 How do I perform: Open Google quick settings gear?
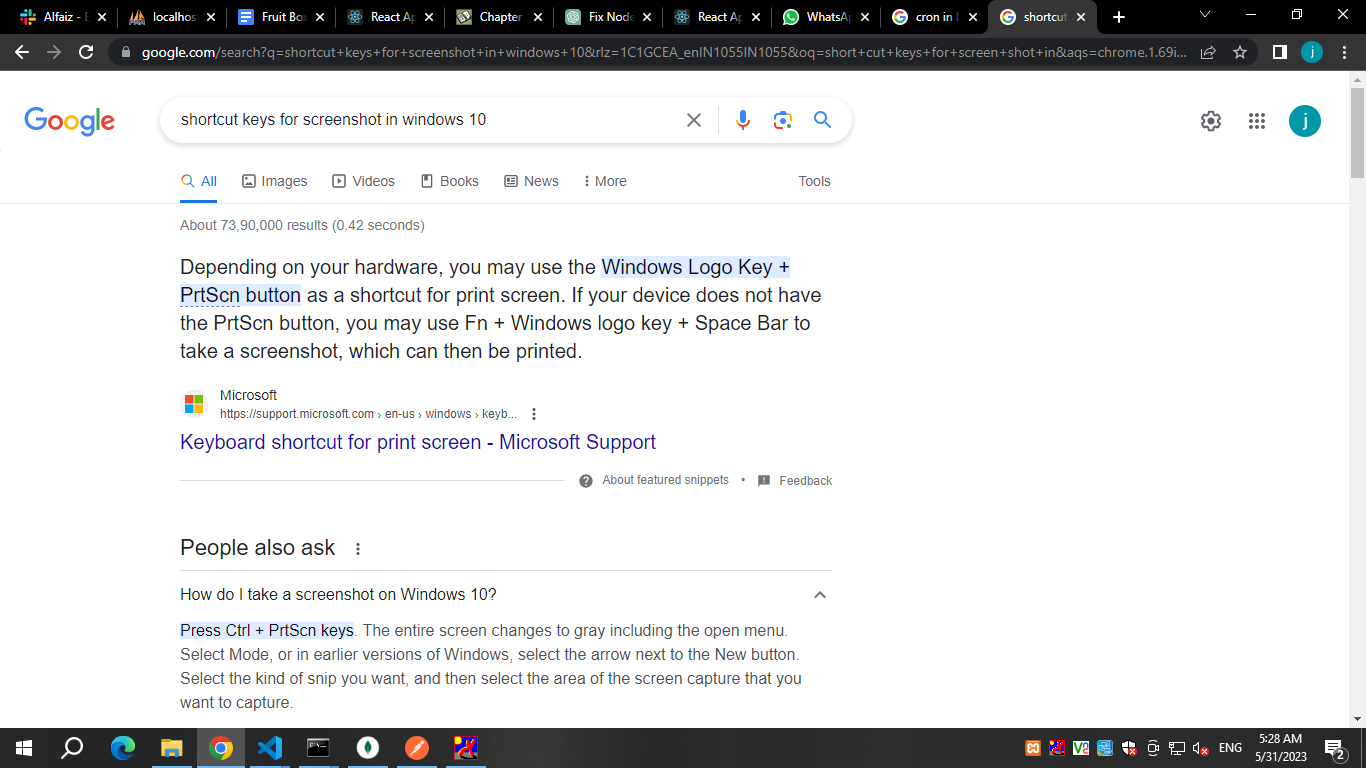tap(1210, 121)
